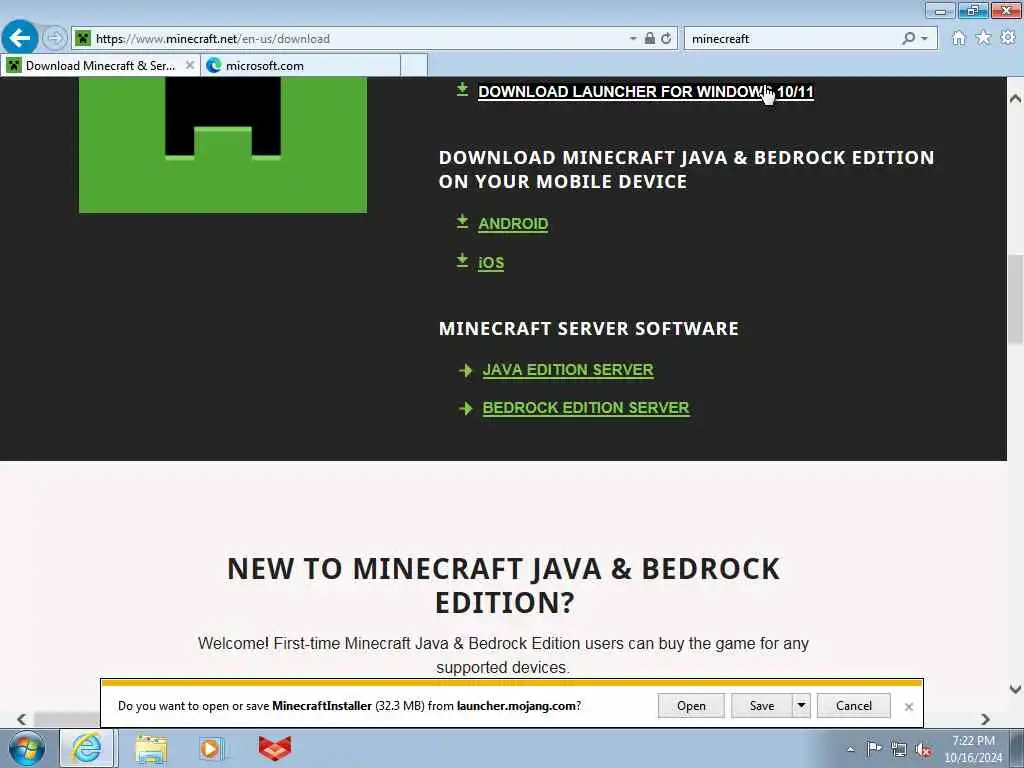Click the muted volume tray icon

tap(923, 750)
